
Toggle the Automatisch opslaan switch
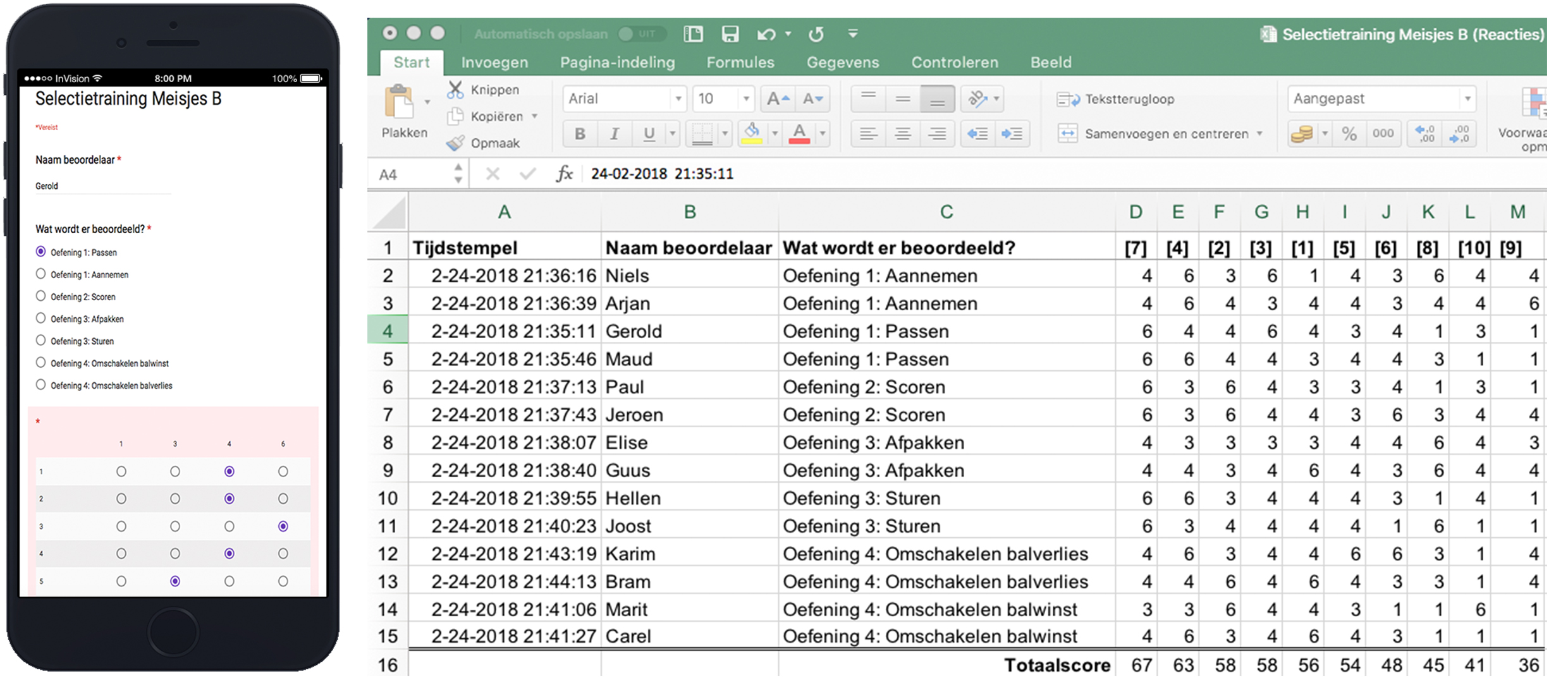[640, 34]
